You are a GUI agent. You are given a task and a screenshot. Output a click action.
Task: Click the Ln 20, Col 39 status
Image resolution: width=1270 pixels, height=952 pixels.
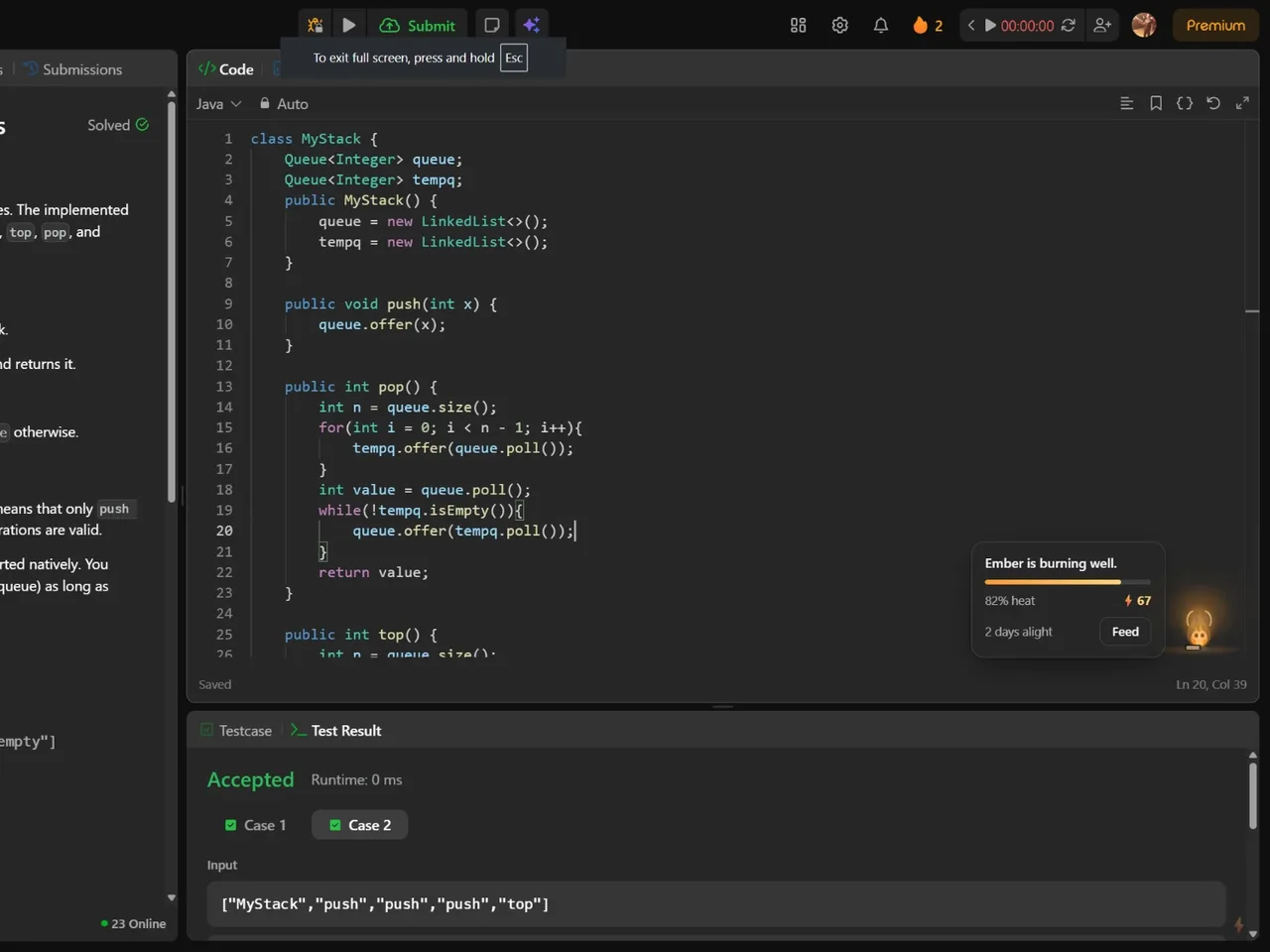point(1210,684)
